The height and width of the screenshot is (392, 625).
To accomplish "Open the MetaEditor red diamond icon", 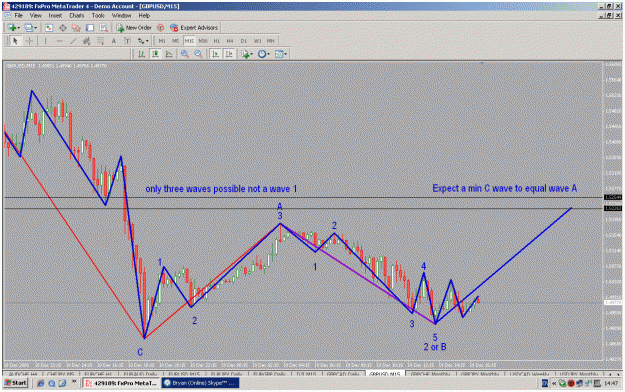I will click(x=160, y=28).
